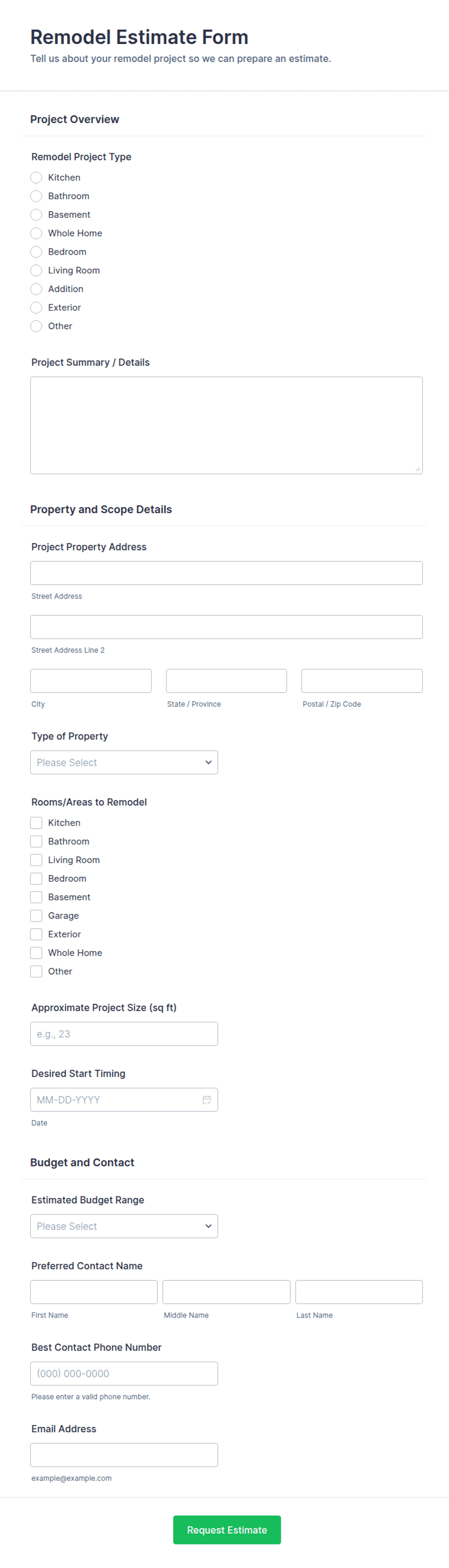Click the City input field
This screenshot has height=1568, width=449.
pos(91,680)
